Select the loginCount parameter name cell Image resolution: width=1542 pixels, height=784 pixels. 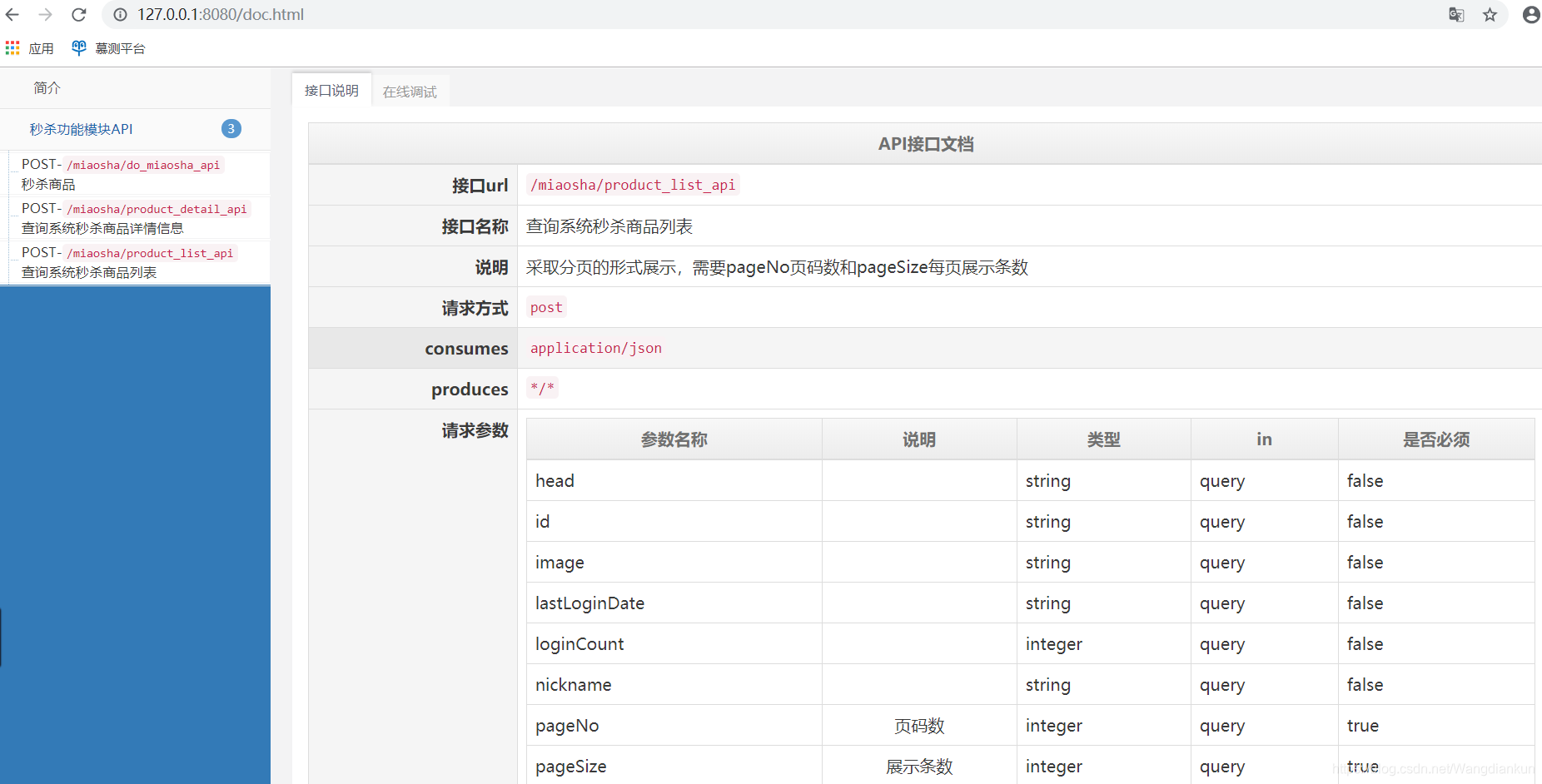click(x=674, y=644)
